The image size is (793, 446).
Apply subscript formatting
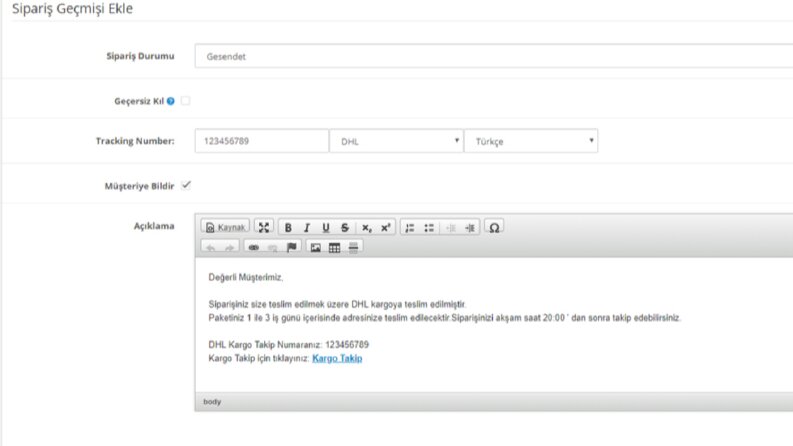[x=367, y=228]
